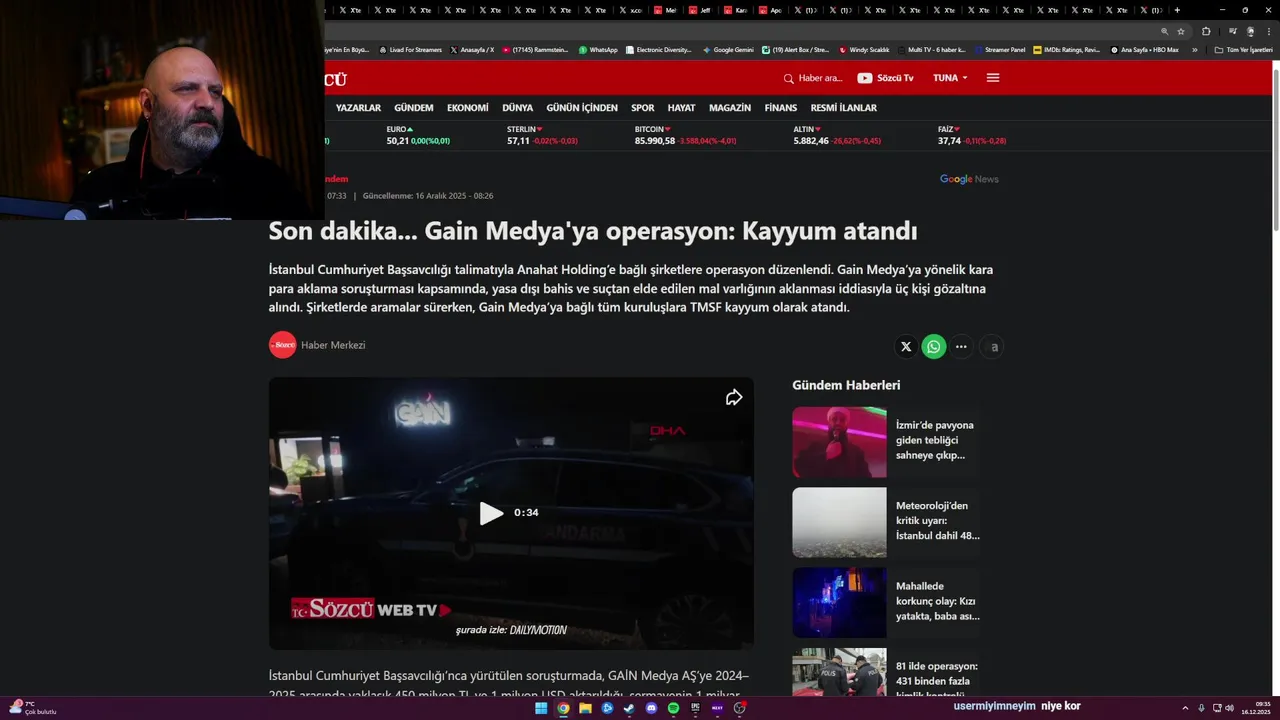Open a new browser tab
This screenshot has width=1280, height=720.
point(1177,10)
